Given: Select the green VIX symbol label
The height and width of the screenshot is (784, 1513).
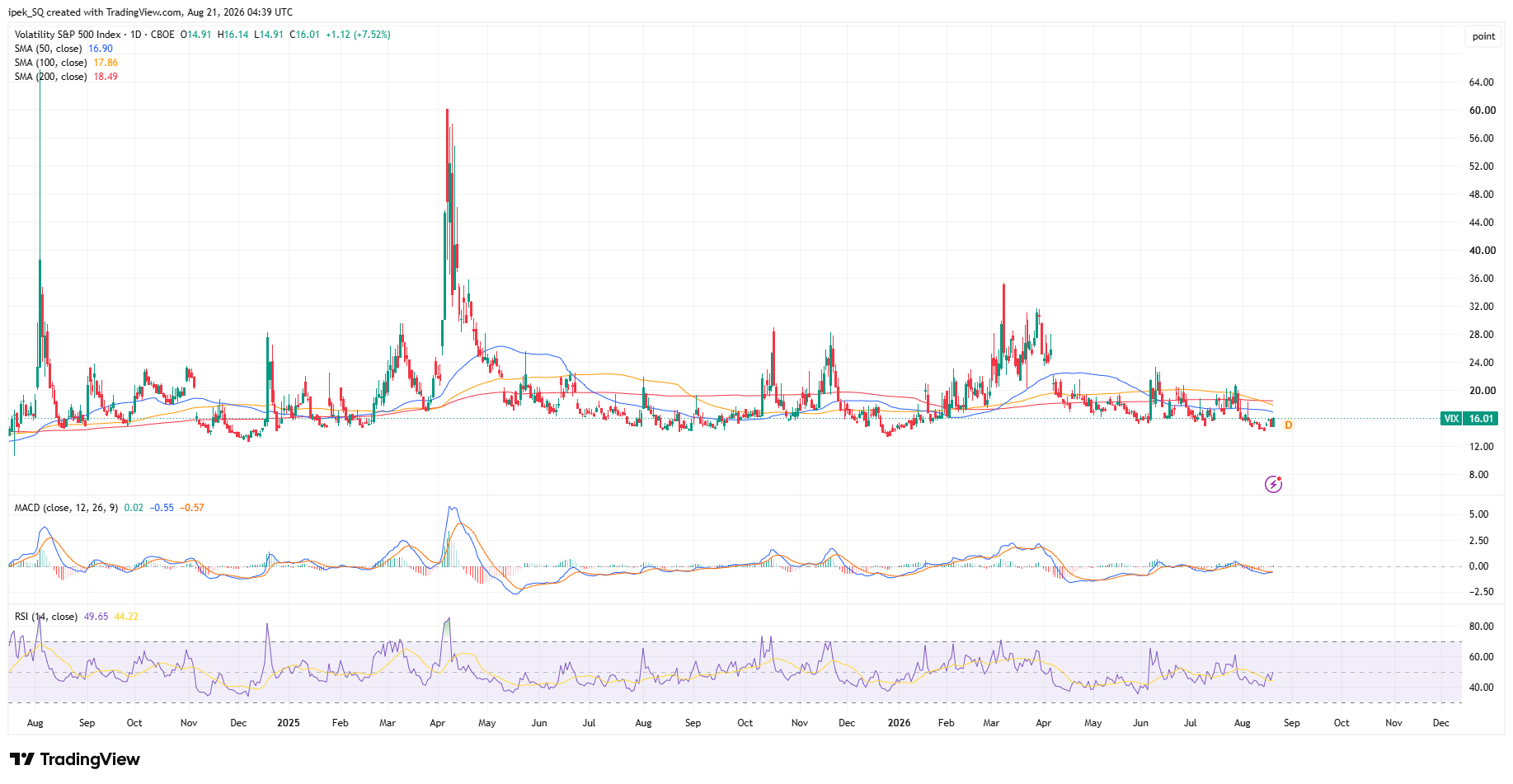Looking at the screenshot, I should pyautogui.click(x=1451, y=419).
